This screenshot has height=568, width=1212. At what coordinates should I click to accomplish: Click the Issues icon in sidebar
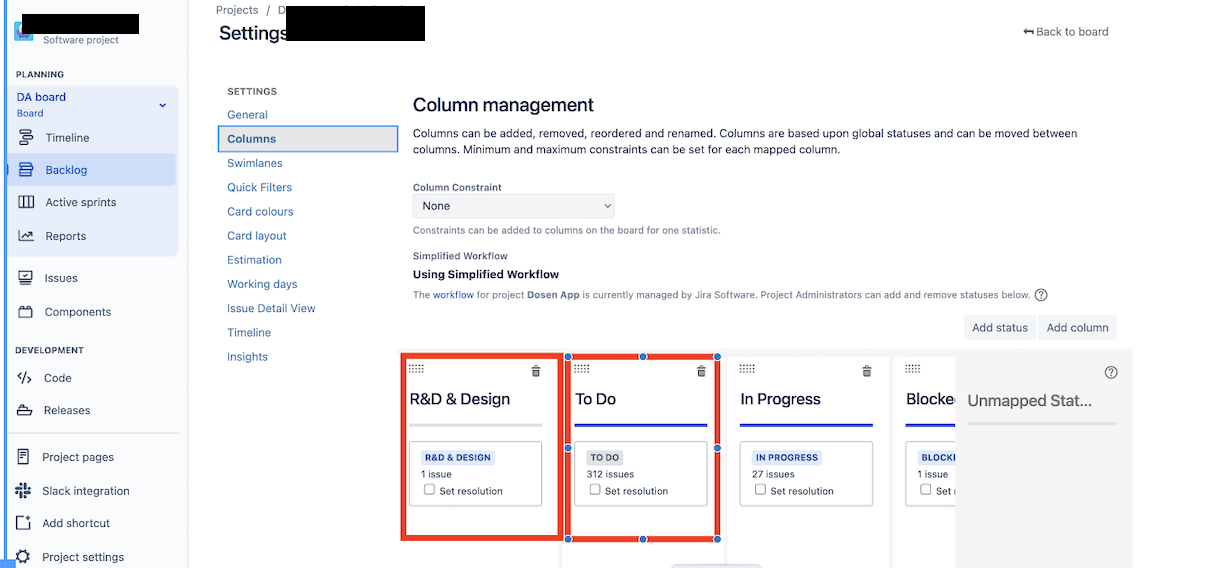[x=26, y=278]
